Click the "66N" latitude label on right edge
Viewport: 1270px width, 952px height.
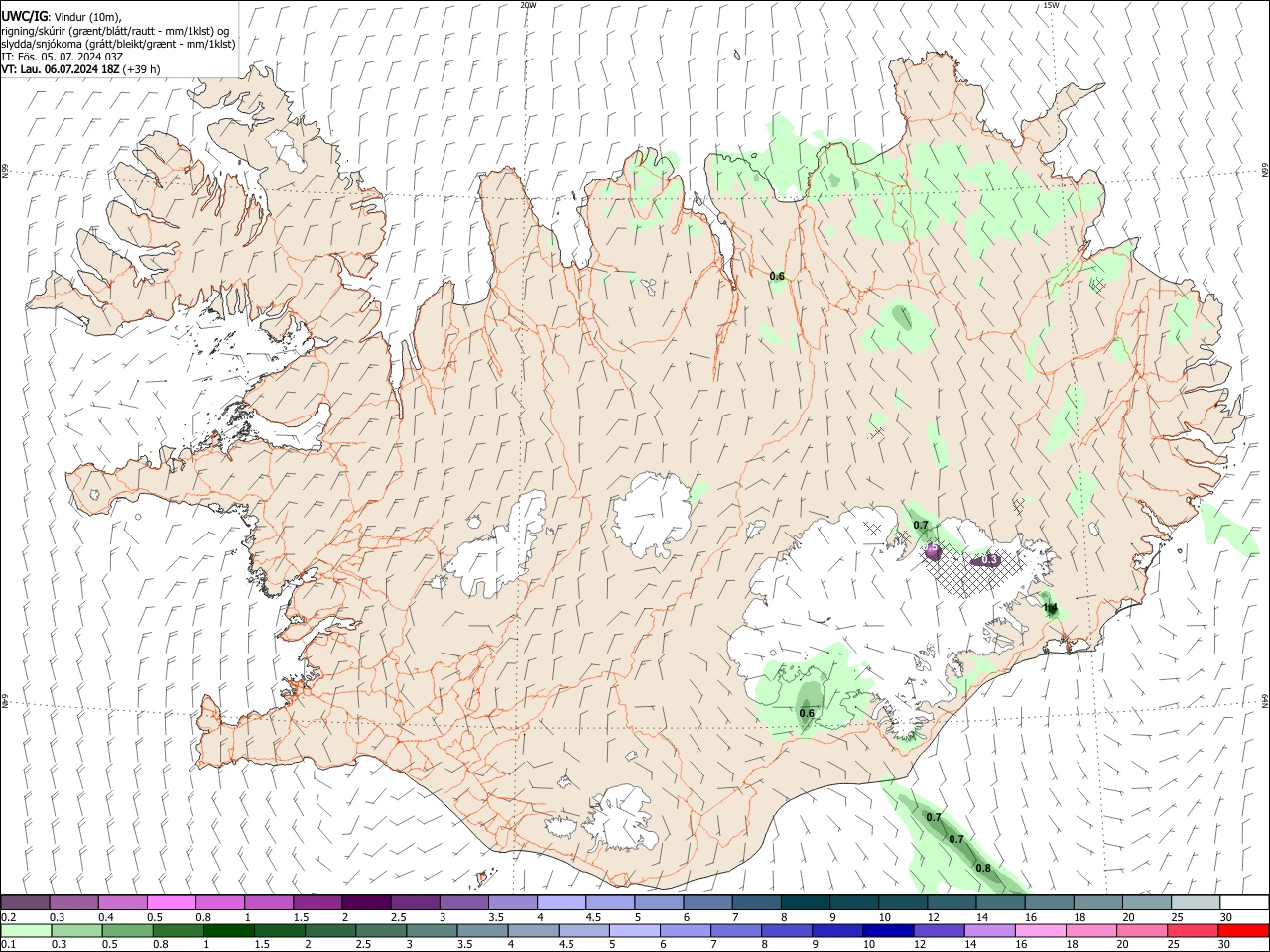tap(1265, 171)
